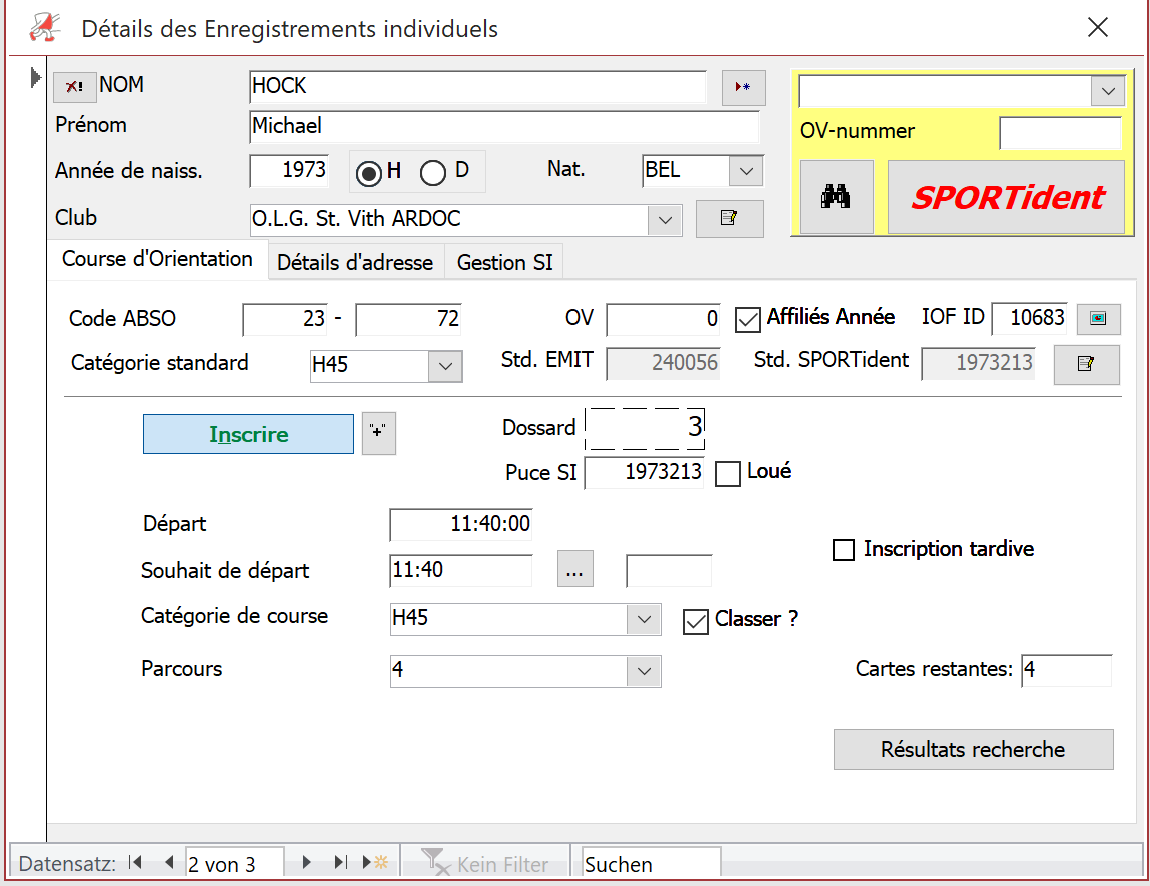
Task: Open the Gestion SI tab
Action: coord(505,263)
